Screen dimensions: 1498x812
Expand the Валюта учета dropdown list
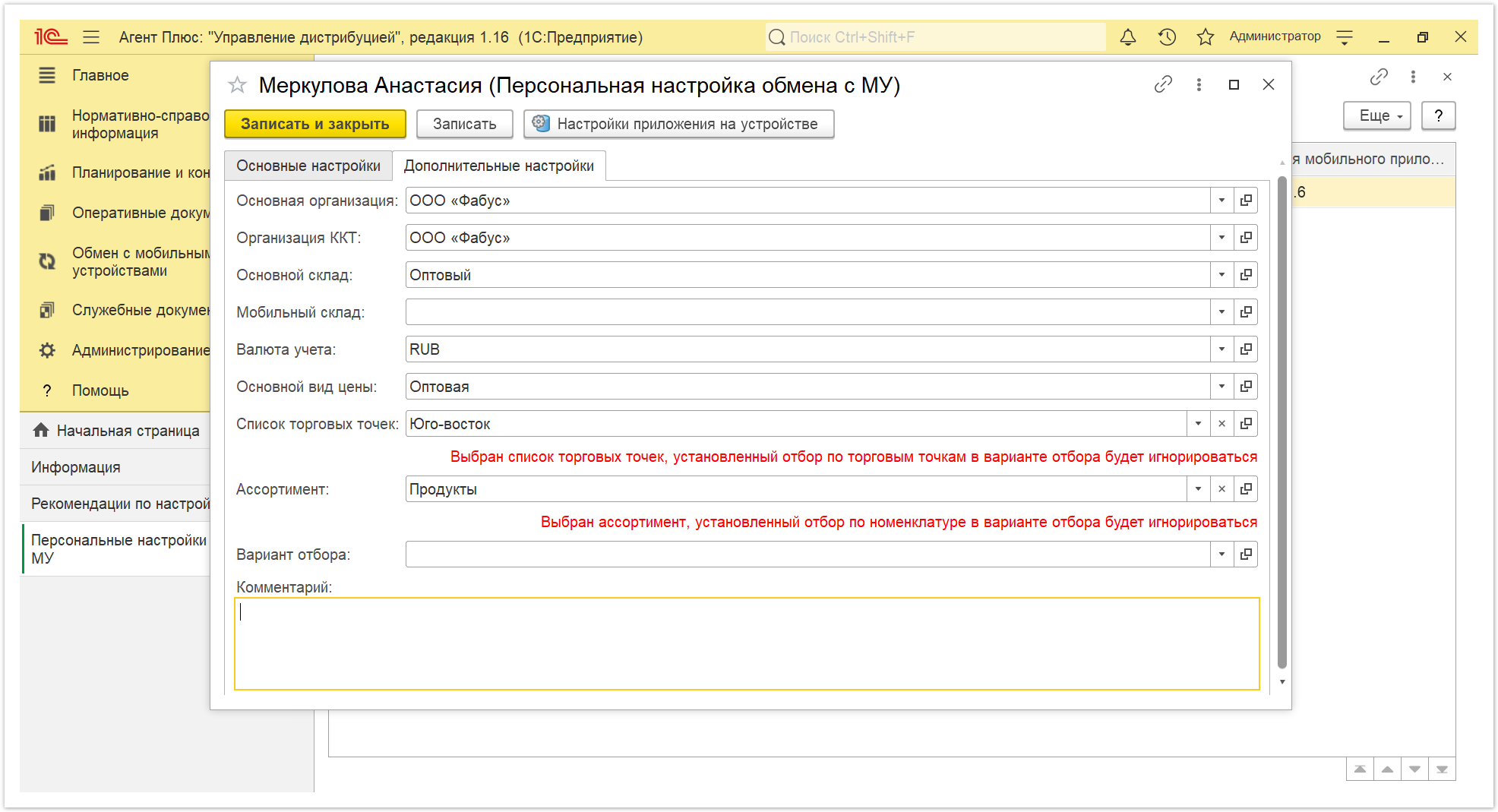(x=1221, y=349)
